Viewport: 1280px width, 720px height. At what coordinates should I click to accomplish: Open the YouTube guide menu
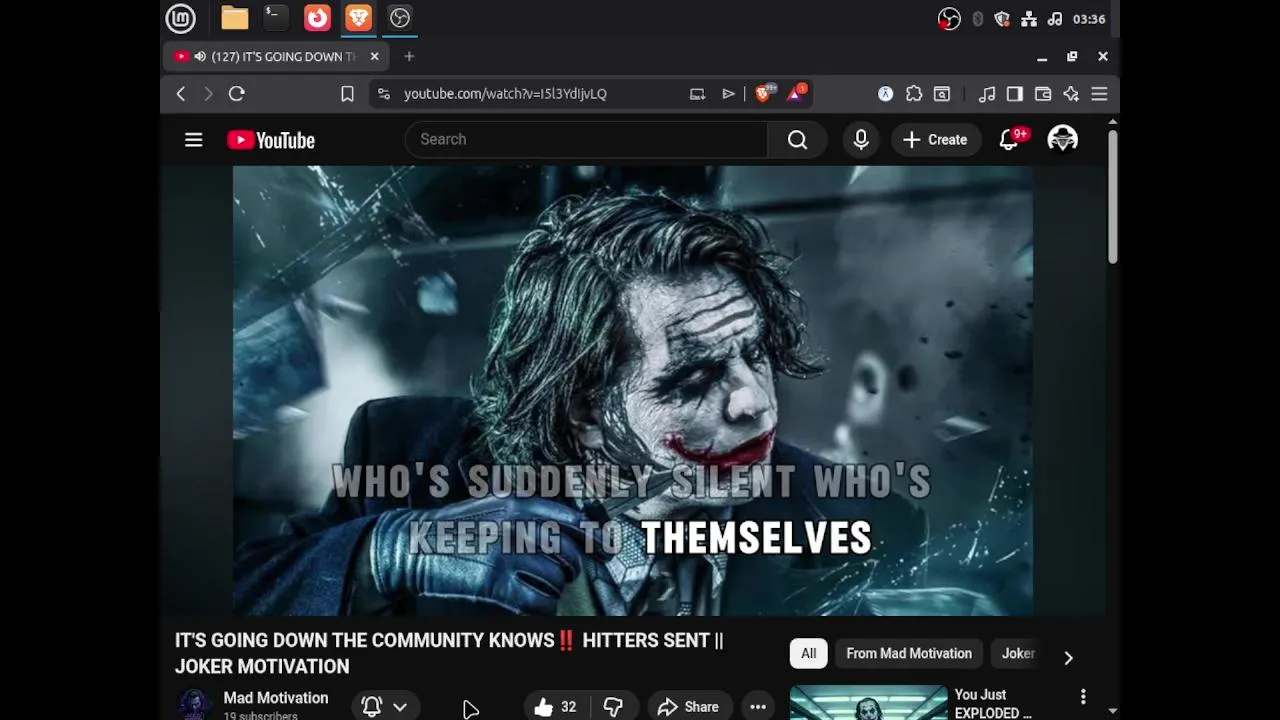click(194, 140)
